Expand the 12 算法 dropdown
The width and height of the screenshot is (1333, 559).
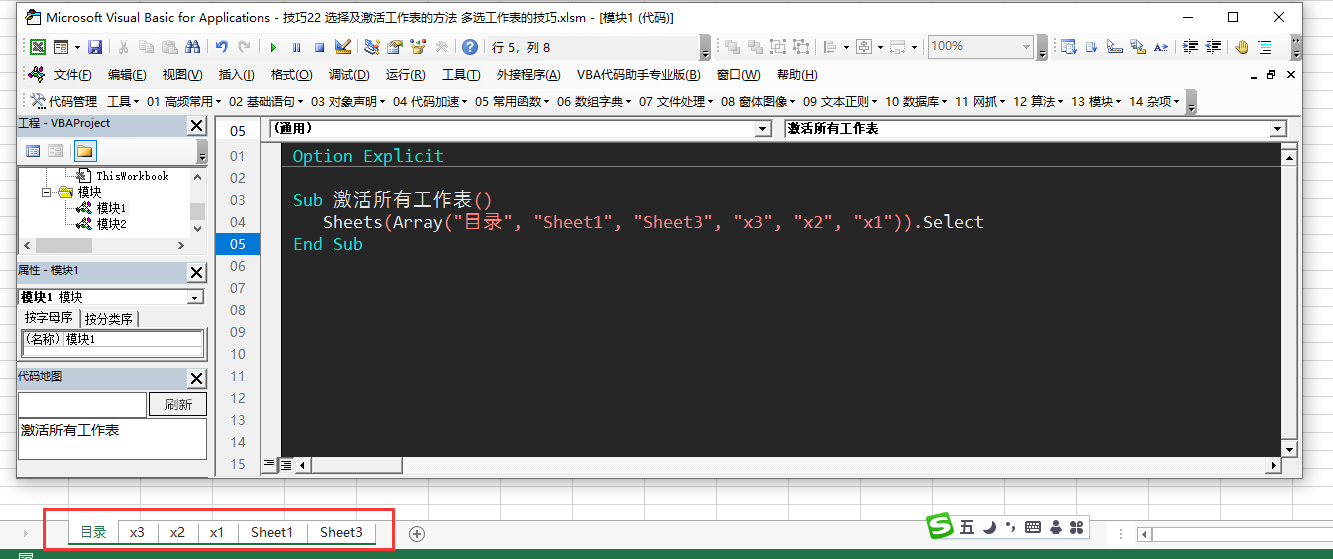(x=1036, y=101)
